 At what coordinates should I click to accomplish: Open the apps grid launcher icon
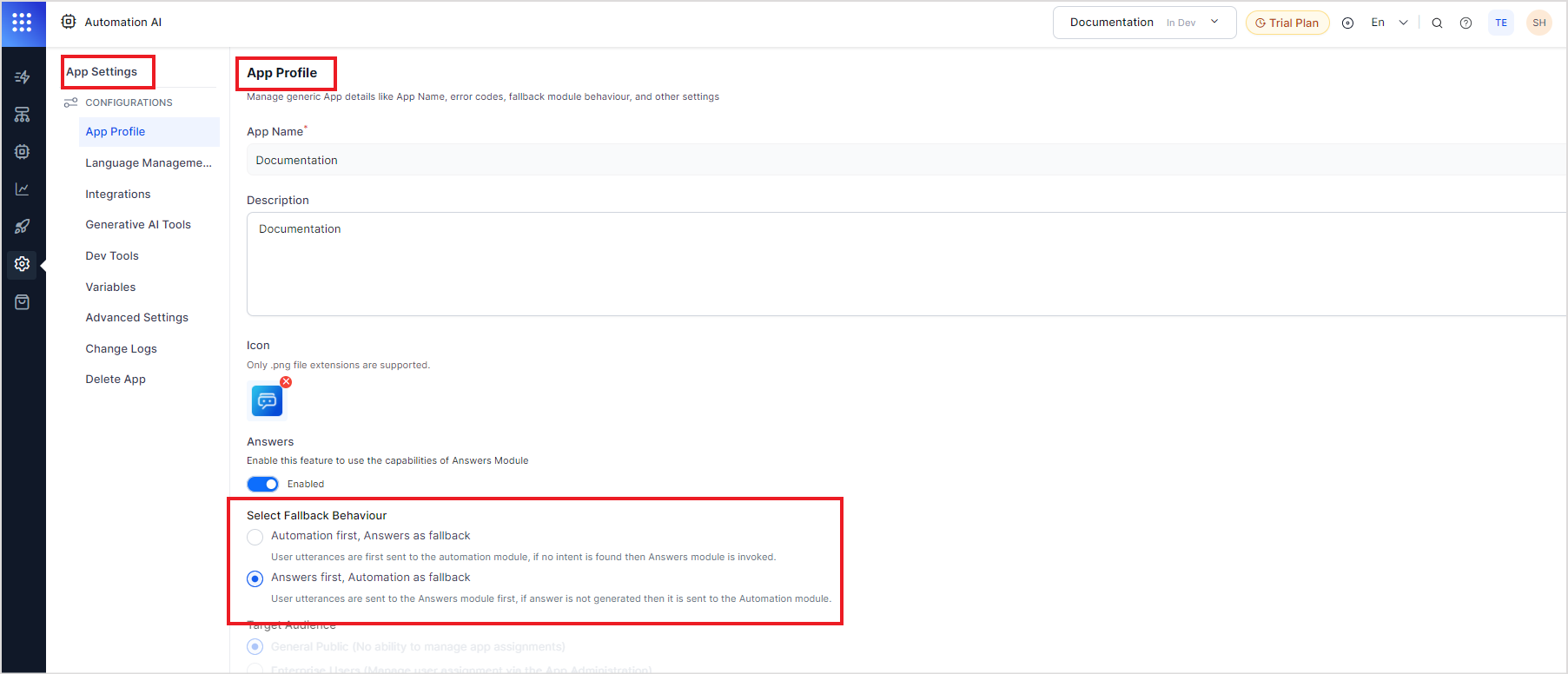22,23
